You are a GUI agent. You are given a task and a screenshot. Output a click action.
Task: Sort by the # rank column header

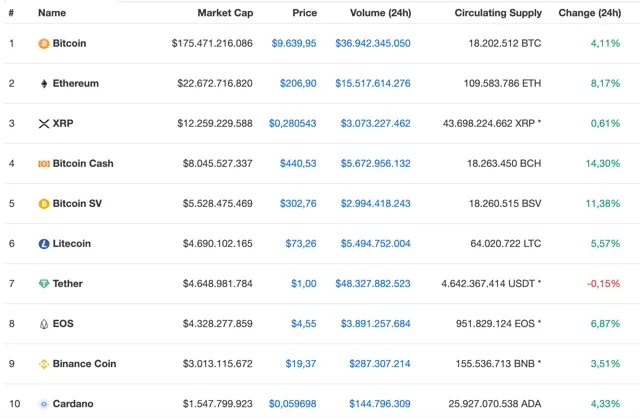tap(11, 13)
